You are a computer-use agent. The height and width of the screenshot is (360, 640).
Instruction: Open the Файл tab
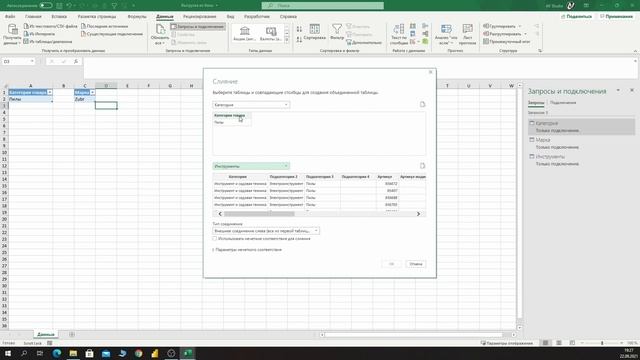coord(10,17)
